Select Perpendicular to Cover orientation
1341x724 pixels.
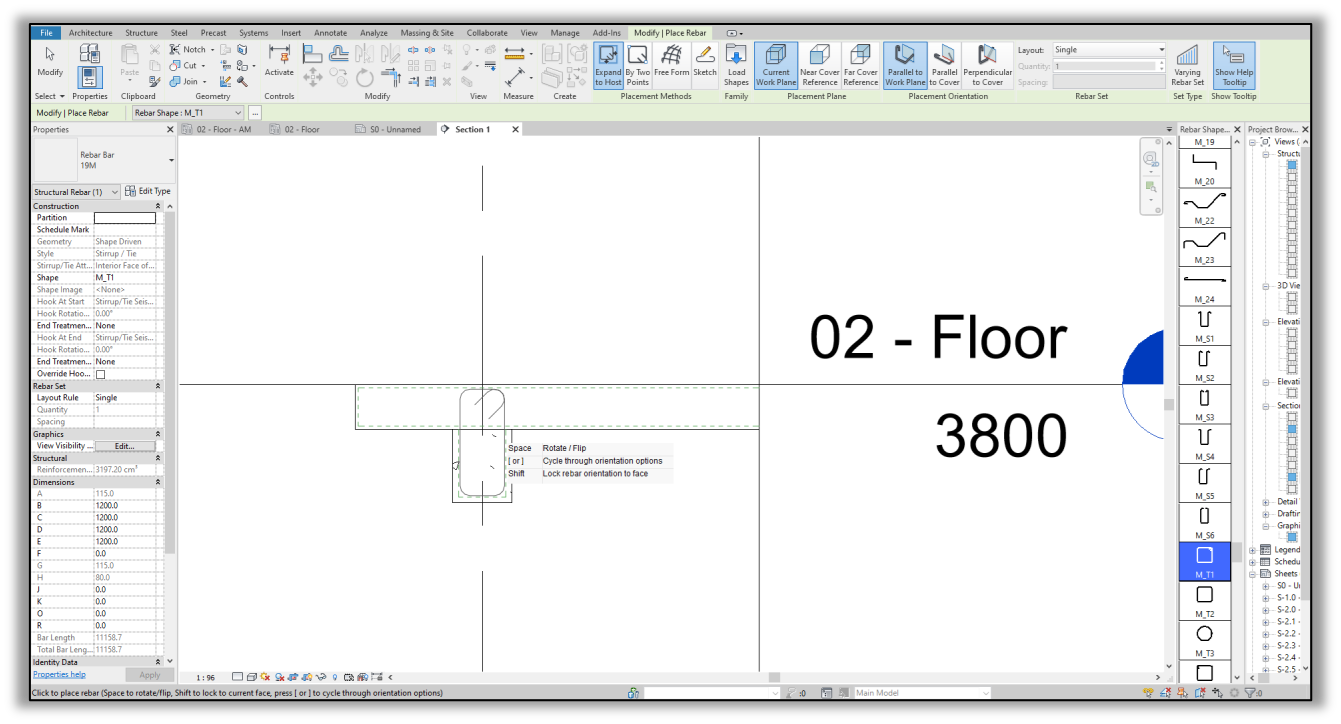pyautogui.click(x=988, y=62)
